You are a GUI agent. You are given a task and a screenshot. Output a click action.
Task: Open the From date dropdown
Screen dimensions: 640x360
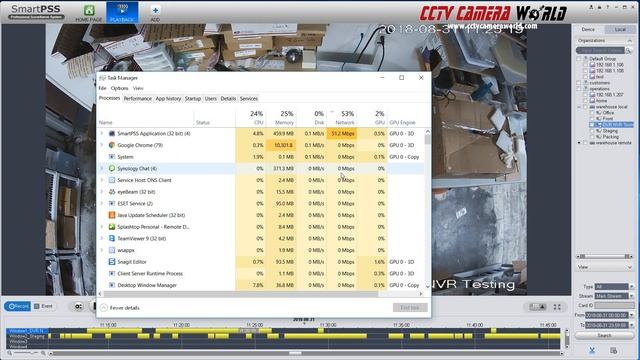(631, 315)
